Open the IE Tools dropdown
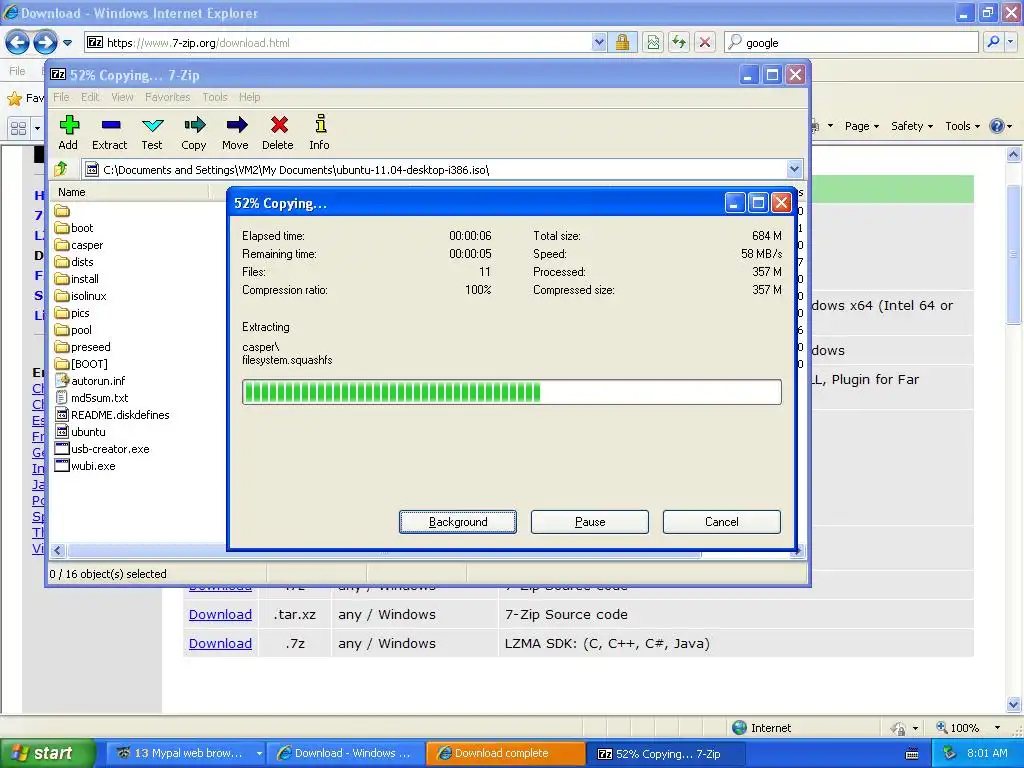Screen dimensions: 1024x768 coord(963,126)
